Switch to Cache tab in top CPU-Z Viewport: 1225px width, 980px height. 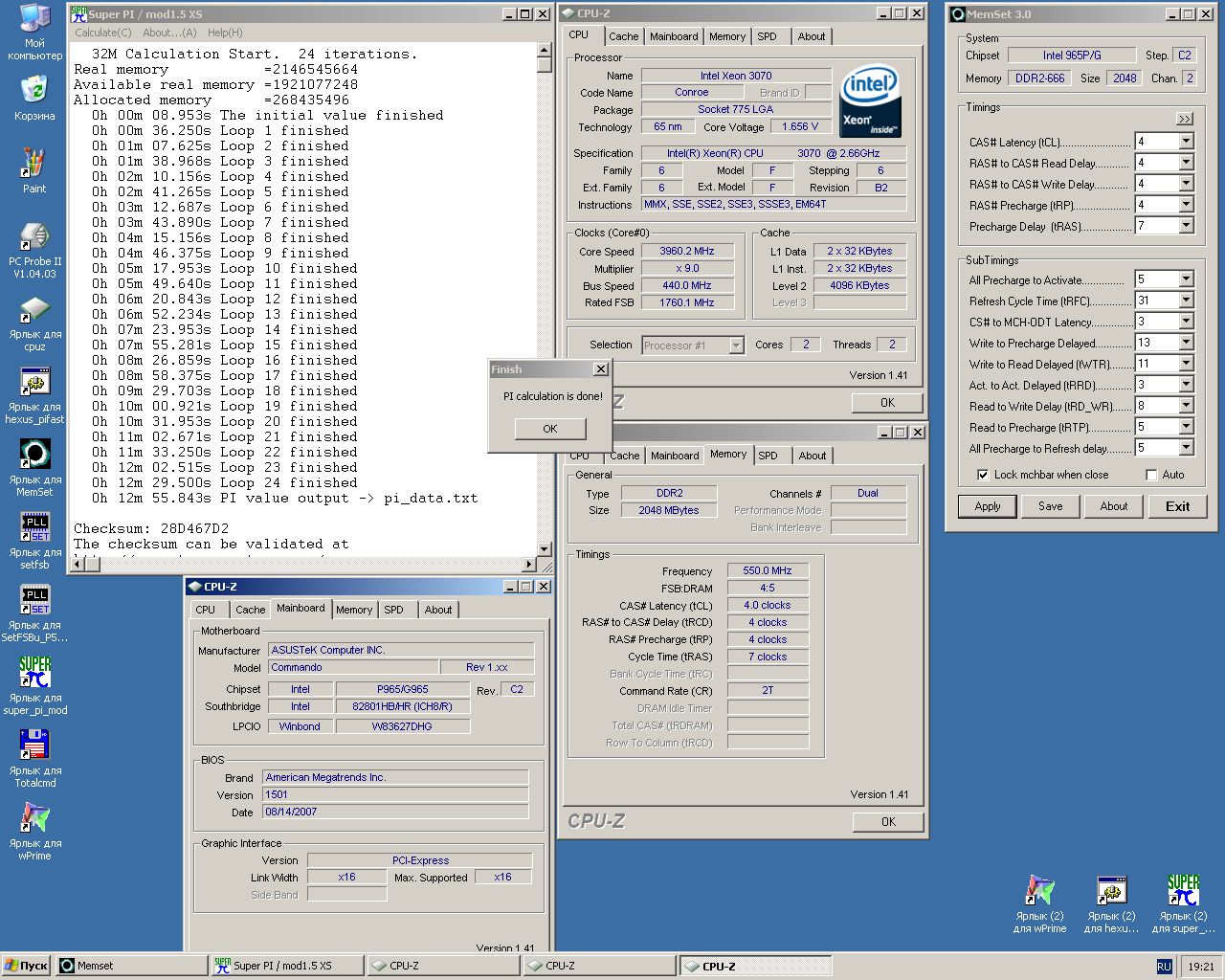pos(623,36)
